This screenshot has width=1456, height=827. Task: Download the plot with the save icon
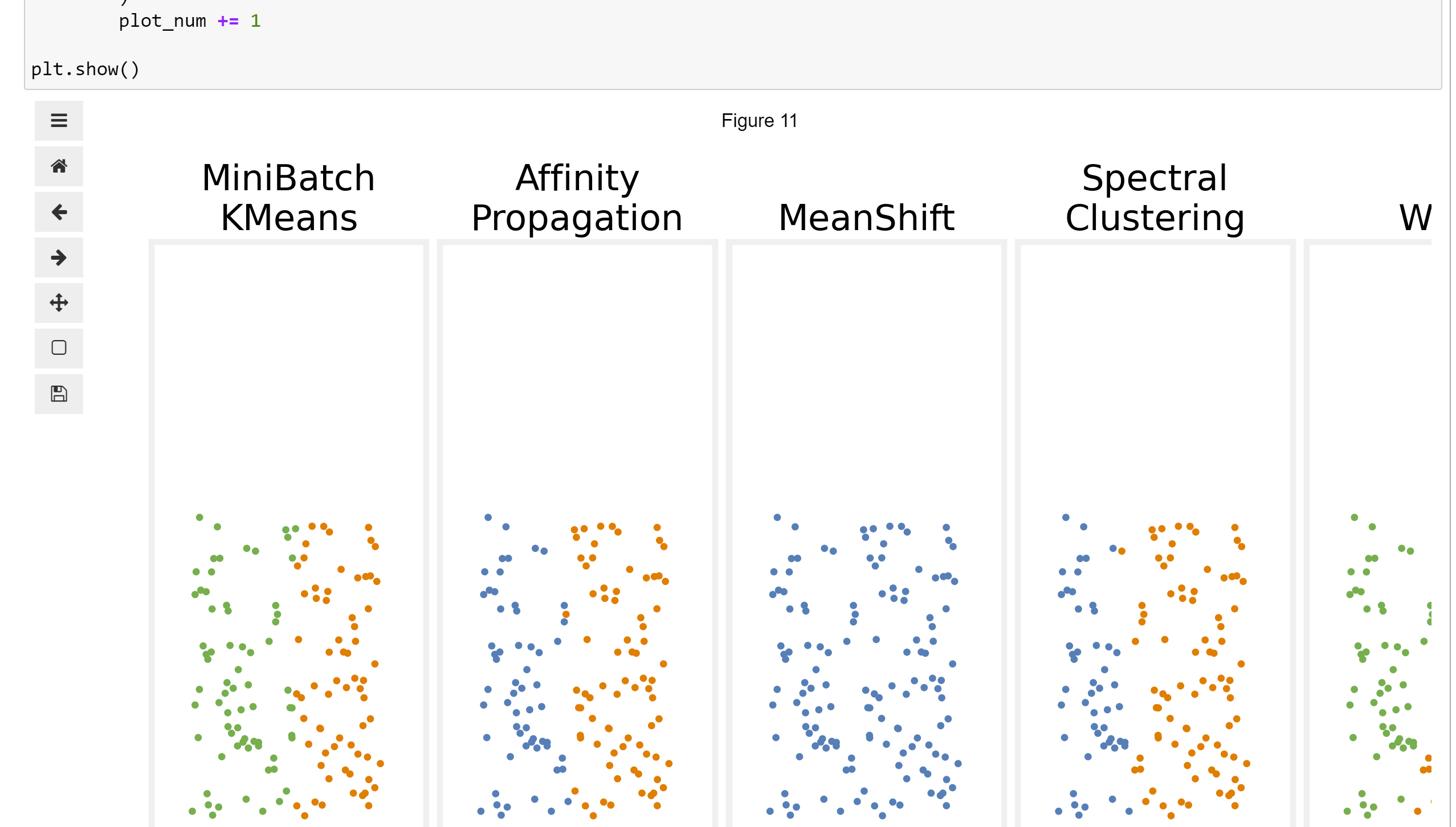(59, 394)
